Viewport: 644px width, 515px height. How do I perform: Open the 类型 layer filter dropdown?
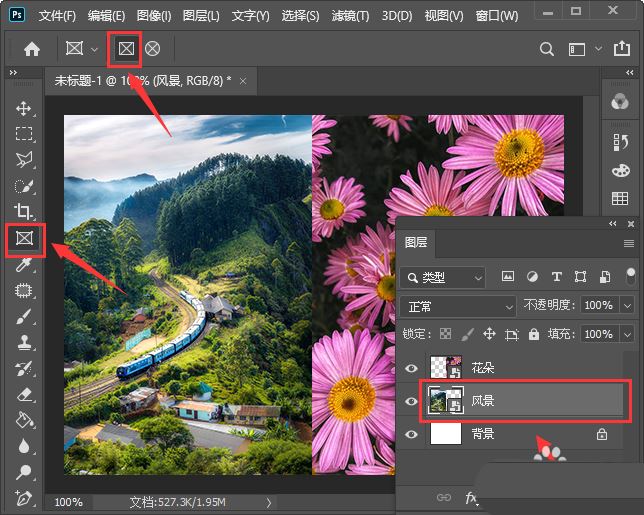pos(442,278)
